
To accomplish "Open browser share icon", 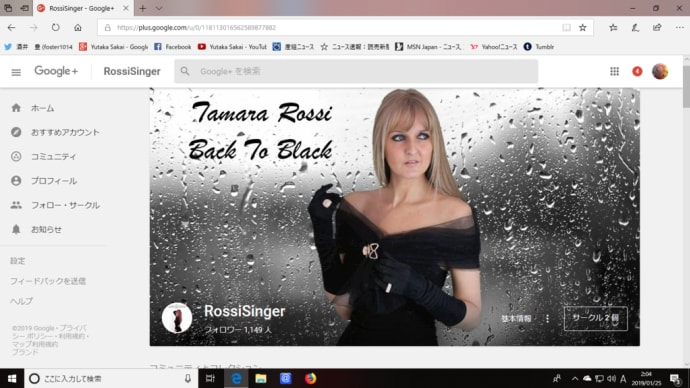I will 657,28.
